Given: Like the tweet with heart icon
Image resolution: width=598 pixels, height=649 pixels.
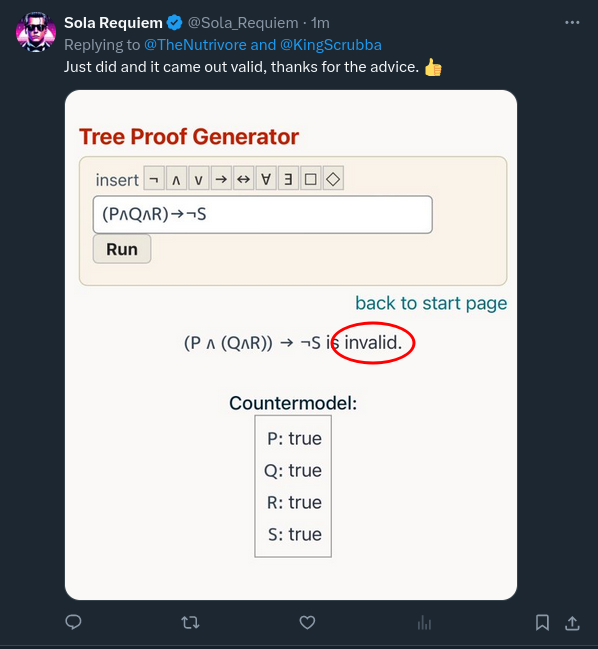Looking at the screenshot, I should point(307,622).
